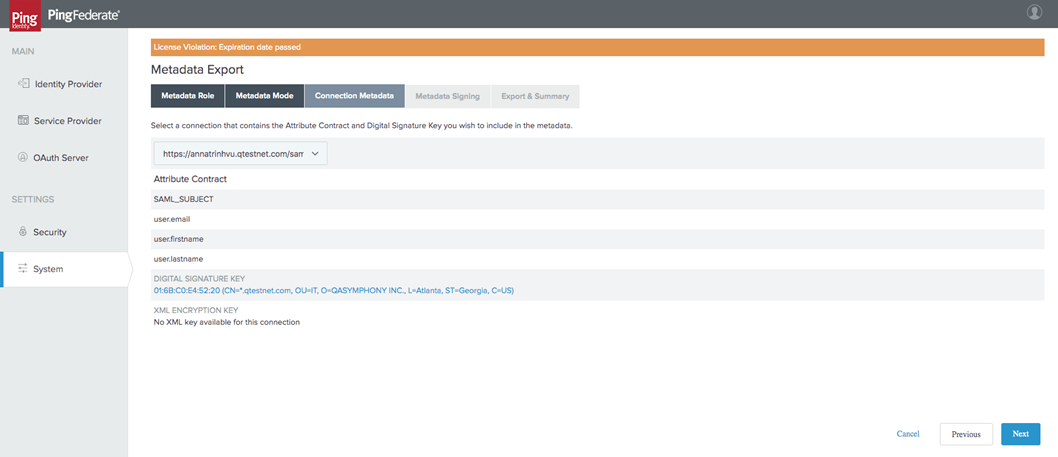
Task: Click the PingFederate product title
Action: pyautogui.click(x=83, y=14)
